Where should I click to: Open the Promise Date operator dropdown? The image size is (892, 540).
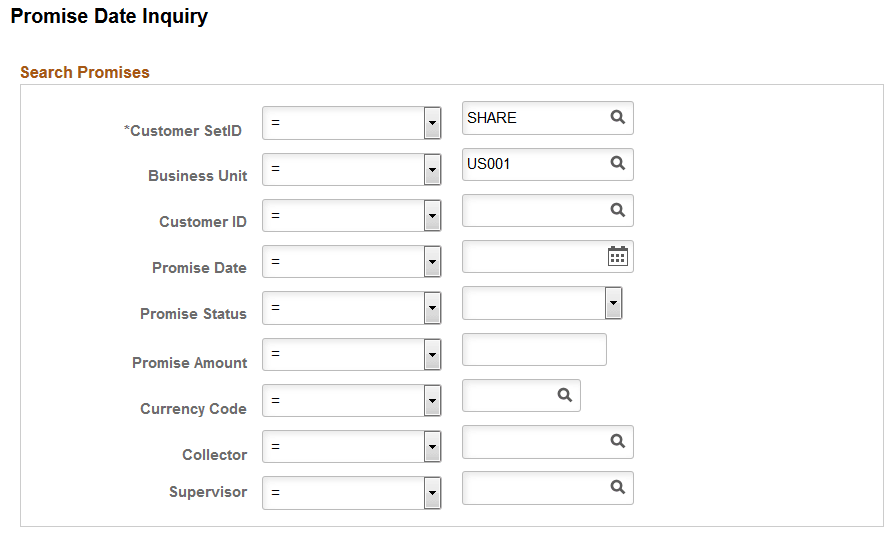click(x=432, y=262)
